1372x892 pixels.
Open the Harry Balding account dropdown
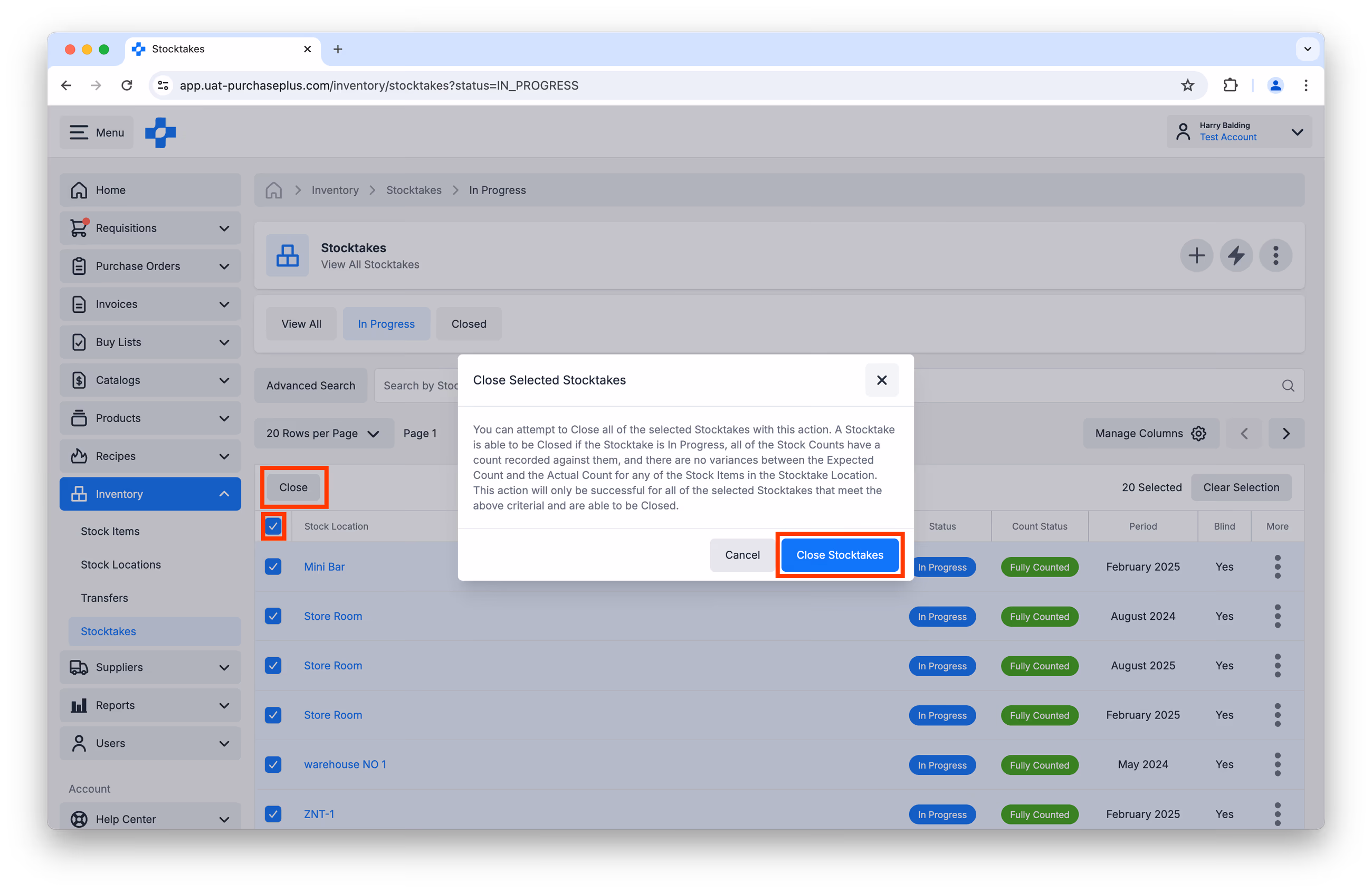pyautogui.click(x=1239, y=132)
